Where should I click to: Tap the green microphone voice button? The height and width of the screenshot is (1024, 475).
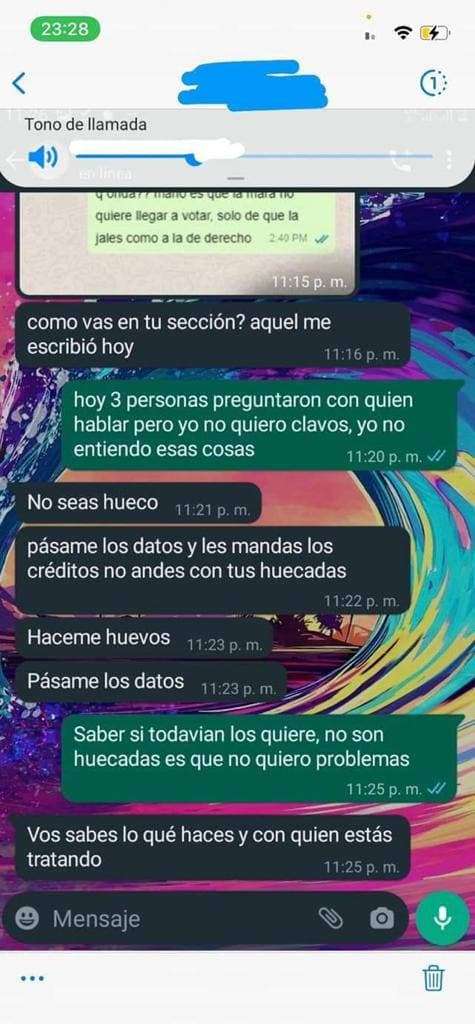pos(442,919)
